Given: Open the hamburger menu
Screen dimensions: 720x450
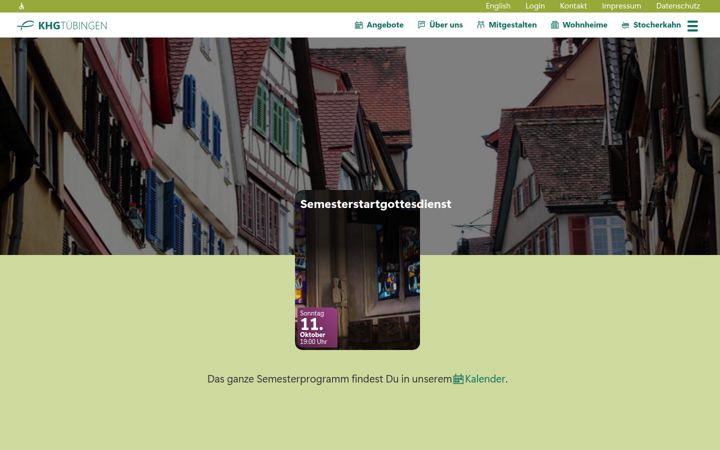Looking at the screenshot, I should coord(692,26).
